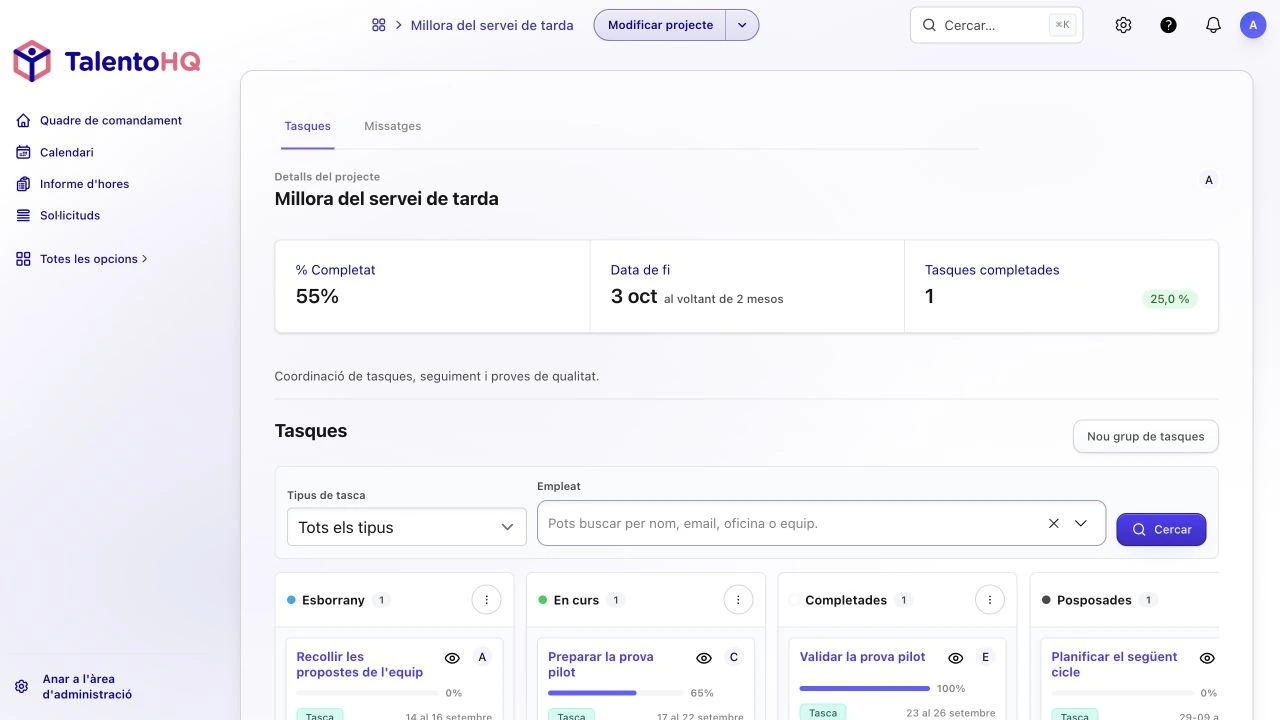Clear the Empleat field with X icon

click(x=1053, y=523)
